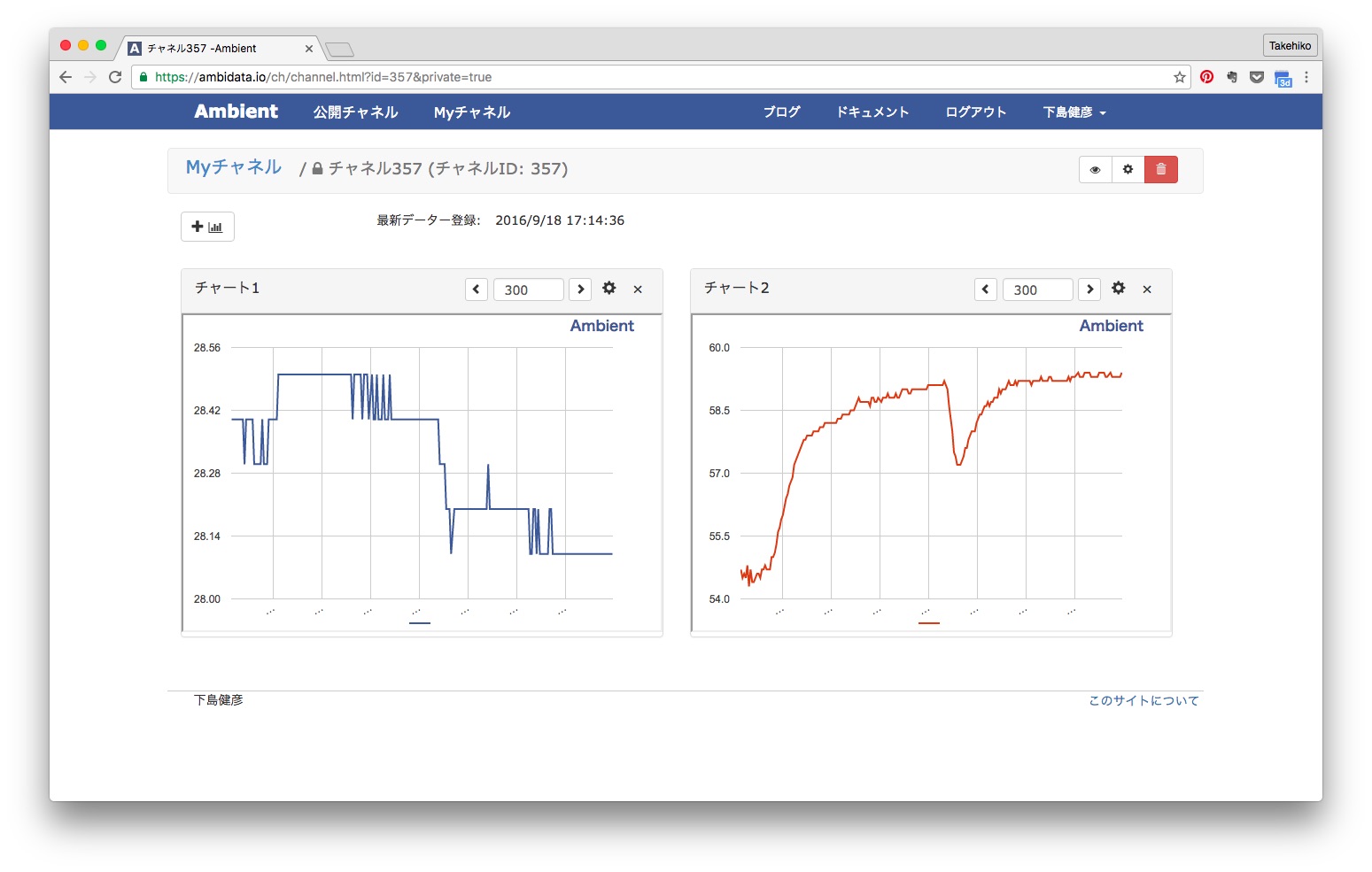
Task: Click the blue legend marker below チャート1
Action: [420, 623]
